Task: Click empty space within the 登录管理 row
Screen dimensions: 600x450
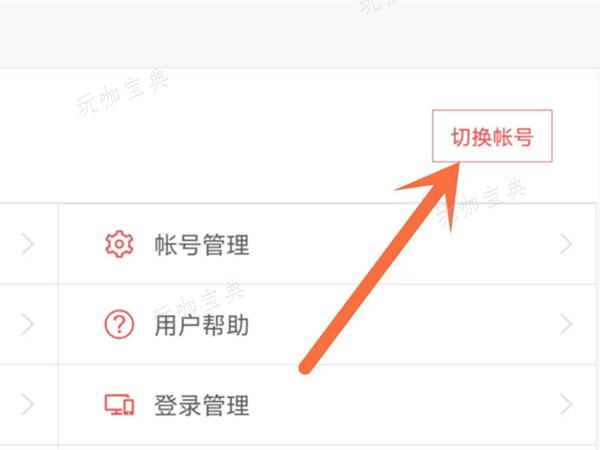Action: tap(402, 404)
